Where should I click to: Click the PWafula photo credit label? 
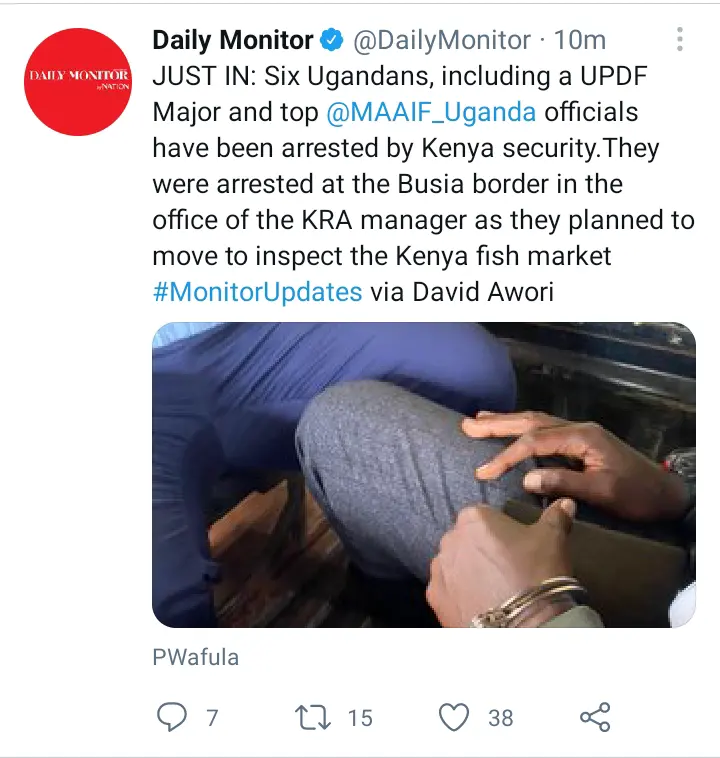[x=196, y=657]
